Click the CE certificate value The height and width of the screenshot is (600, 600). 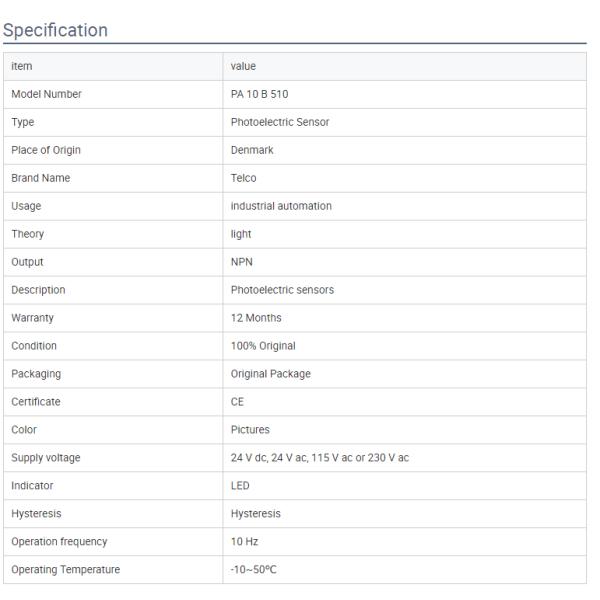pos(237,402)
